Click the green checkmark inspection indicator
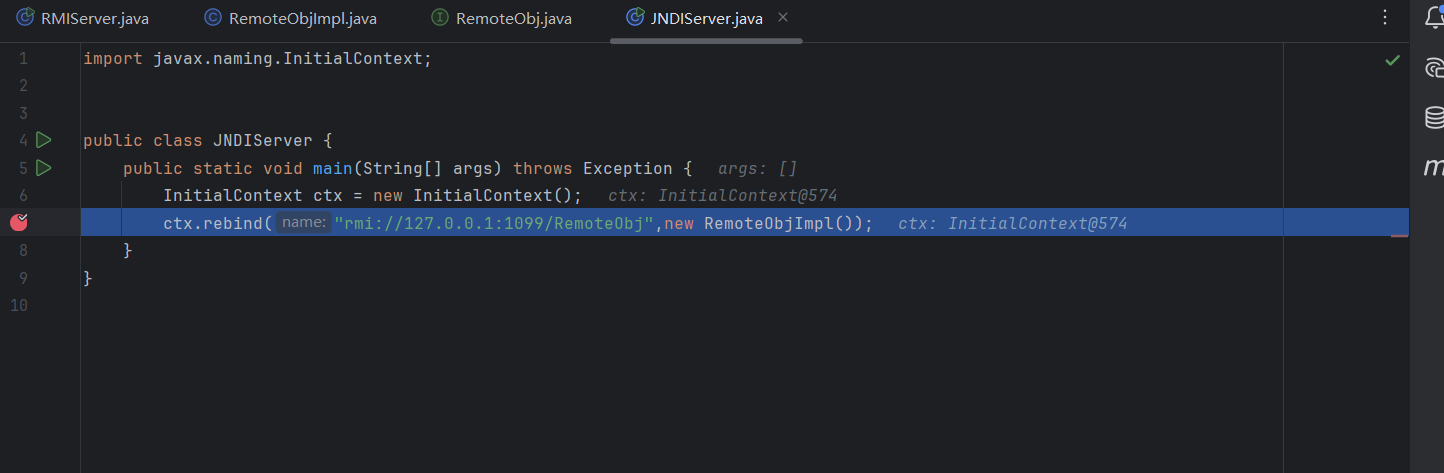The height and width of the screenshot is (473, 1444). pos(1392,60)
